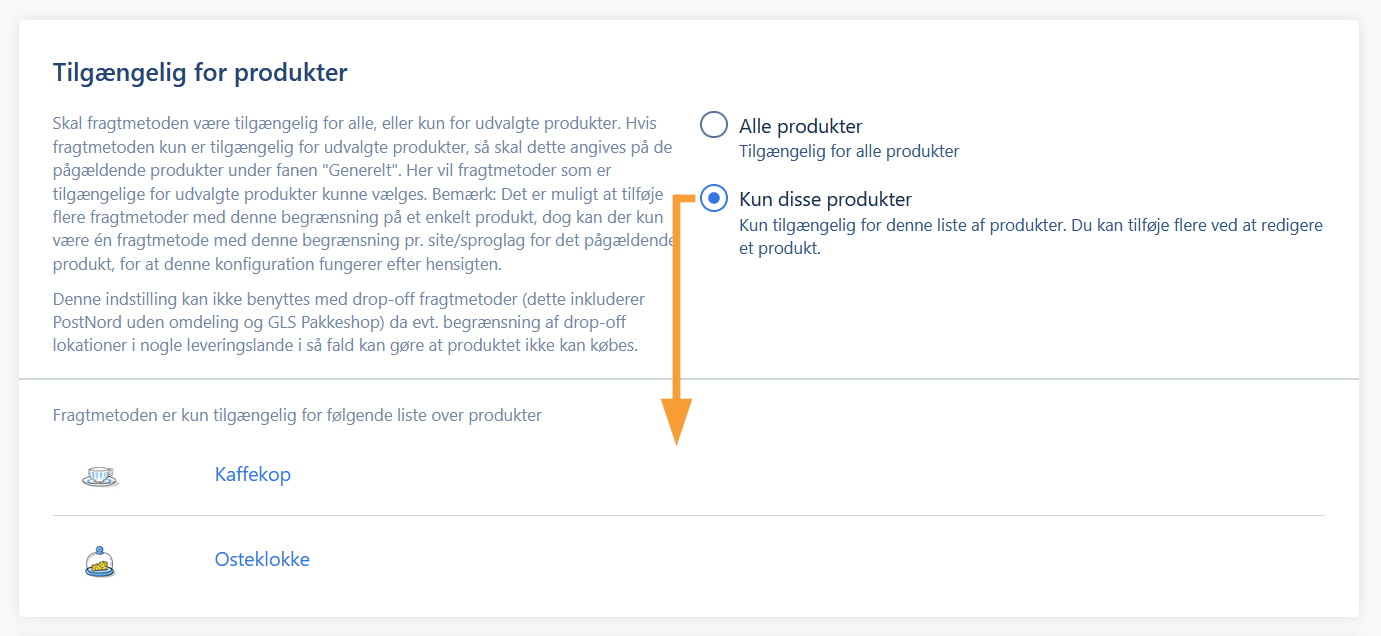Viewport: 1381px width, 636px height.
Task: Click the divider between Kaffekop and Osteklokke
Action: pos(688,516)
